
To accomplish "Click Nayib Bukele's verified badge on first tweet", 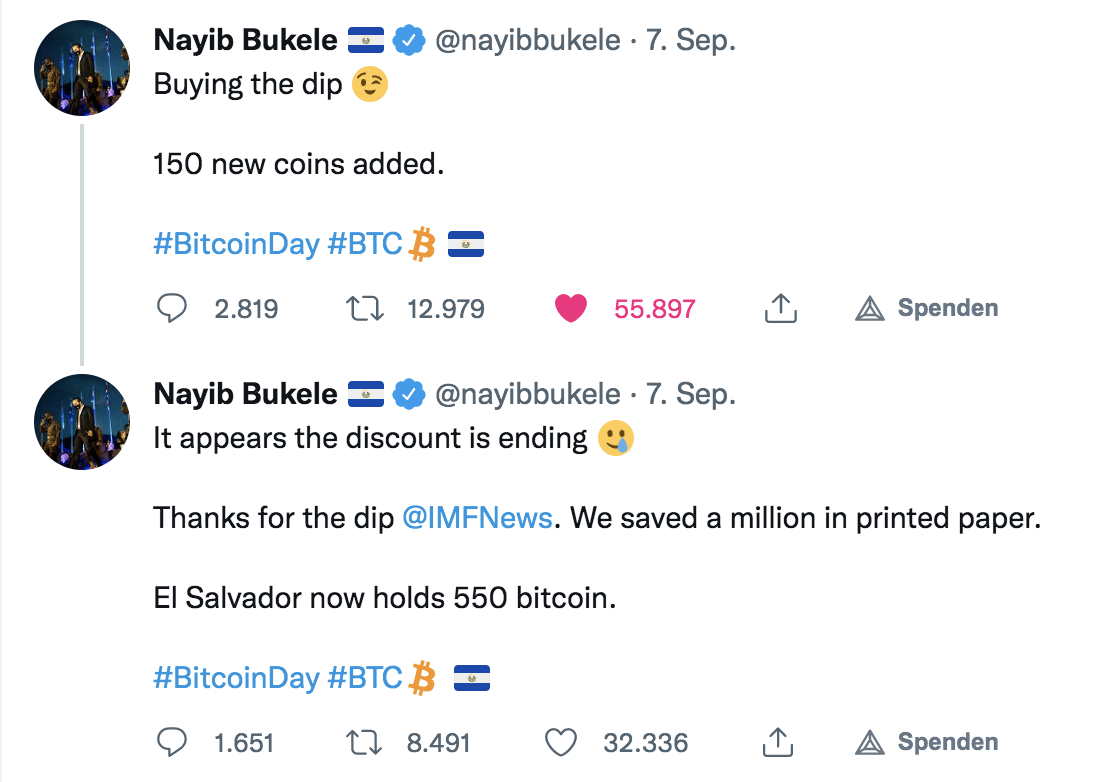I will pyautogui.click(x=410, y=39).
